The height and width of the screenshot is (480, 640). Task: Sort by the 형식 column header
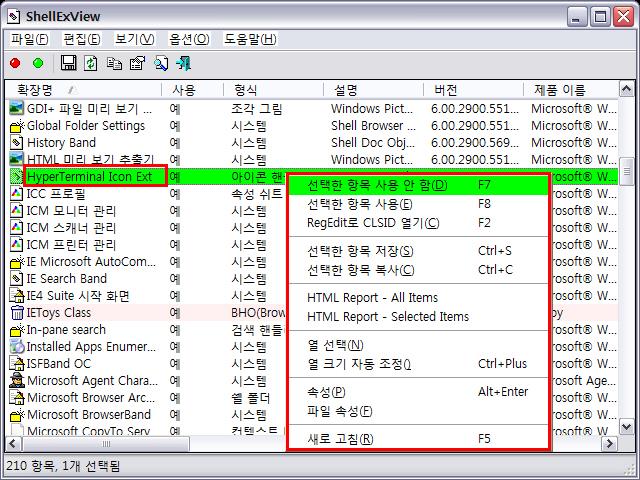point(273,90)
